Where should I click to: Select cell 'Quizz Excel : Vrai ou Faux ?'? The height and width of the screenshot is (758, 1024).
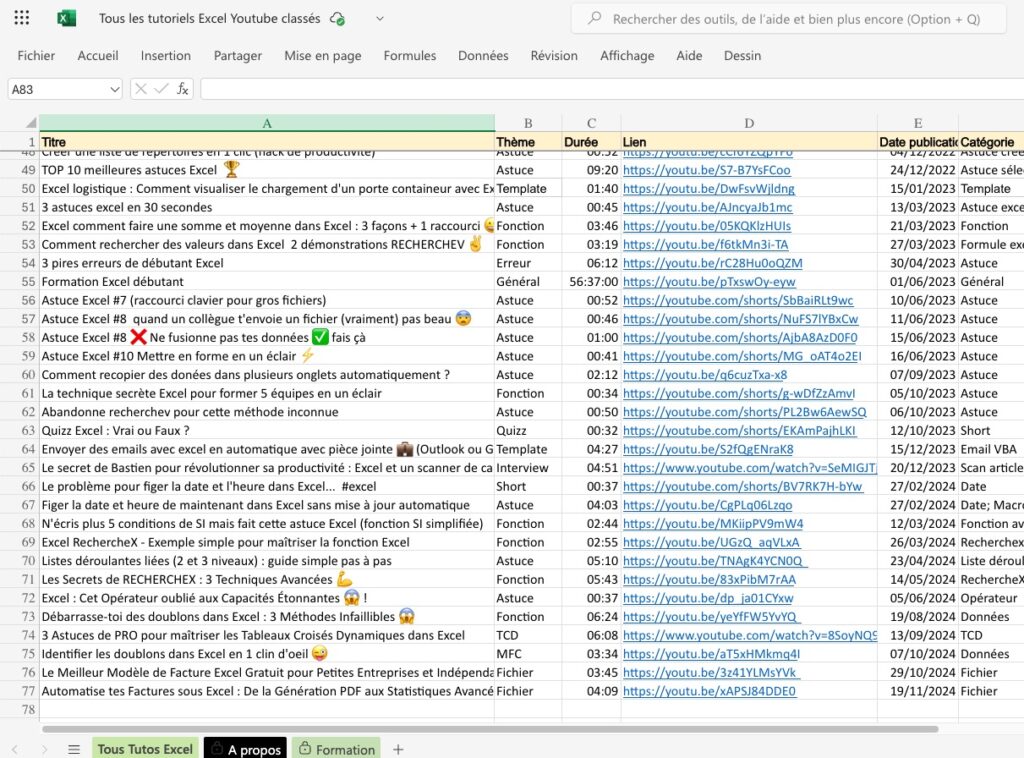(x=266, y=431)
